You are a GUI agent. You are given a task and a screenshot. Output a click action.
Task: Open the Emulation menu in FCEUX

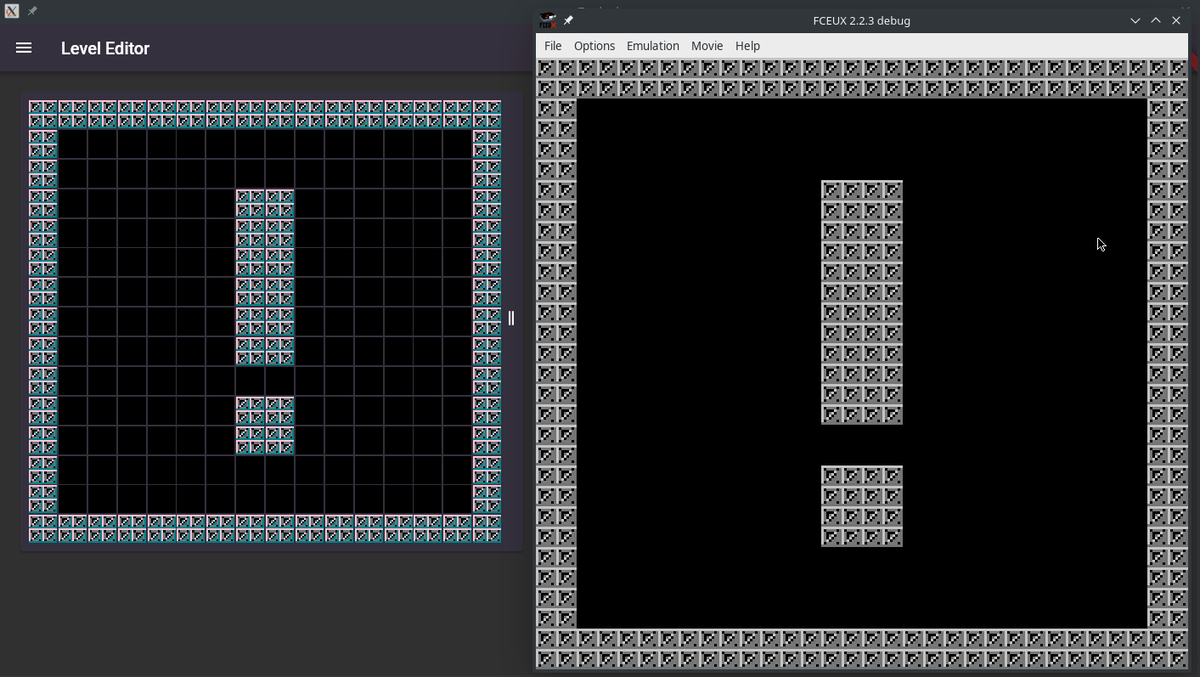point(653,46)
